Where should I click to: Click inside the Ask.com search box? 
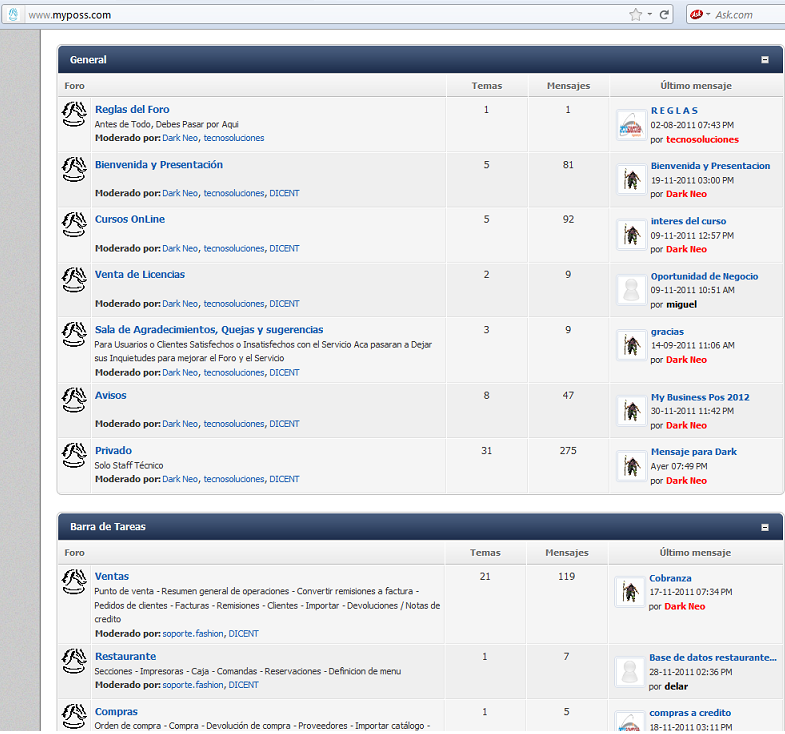pyautogui.click(x=748, y=15)
